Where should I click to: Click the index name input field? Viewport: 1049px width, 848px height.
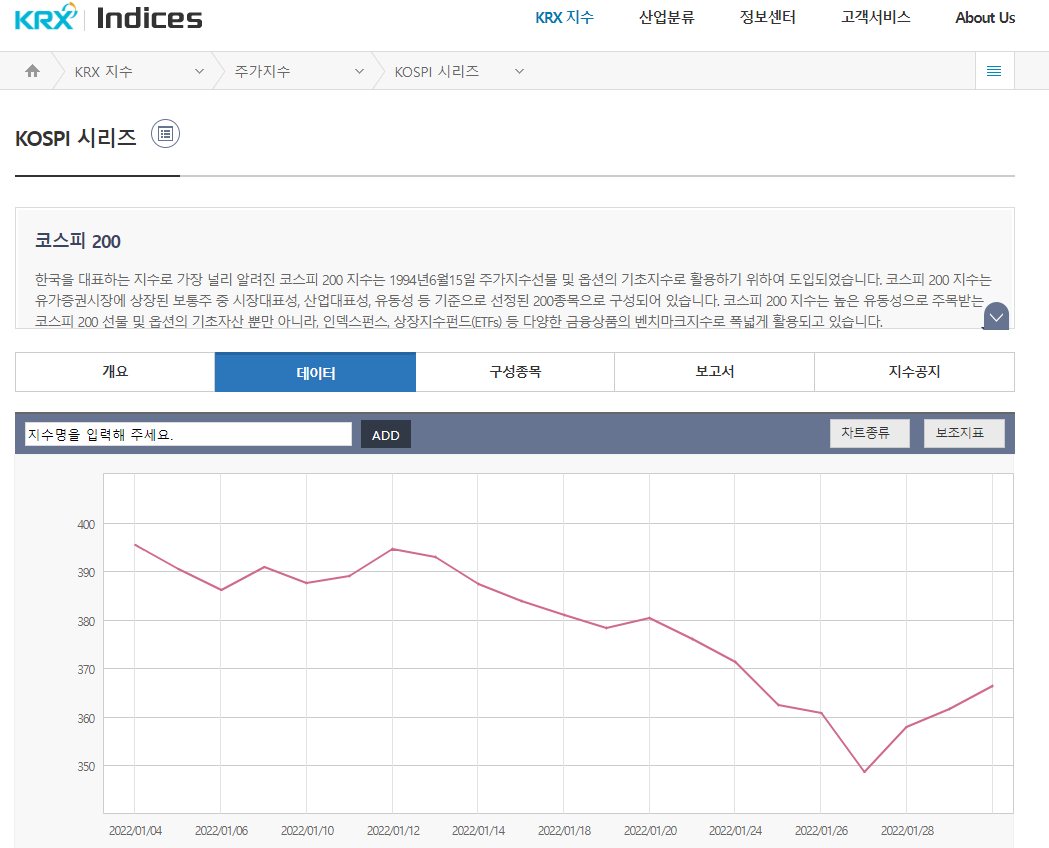pos(188,434)
